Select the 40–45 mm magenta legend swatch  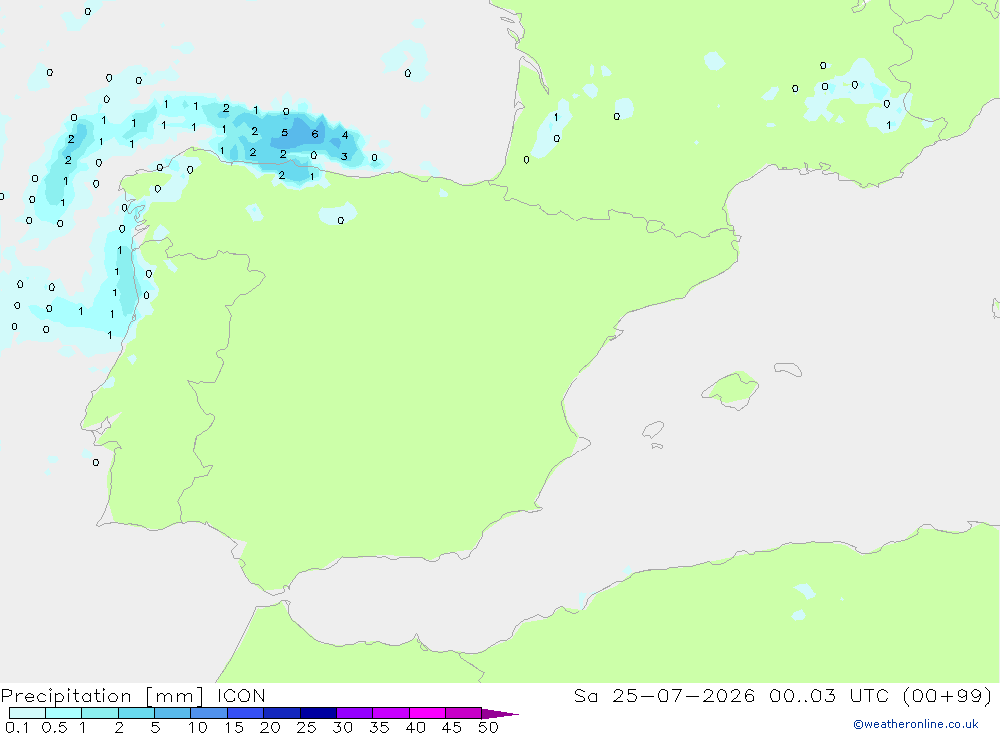coord(427,713)
